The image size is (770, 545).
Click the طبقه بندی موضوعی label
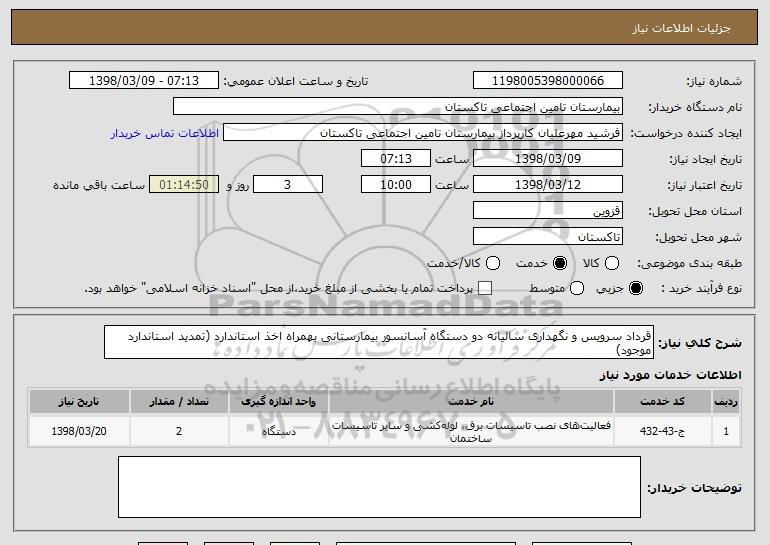point(689,264)
